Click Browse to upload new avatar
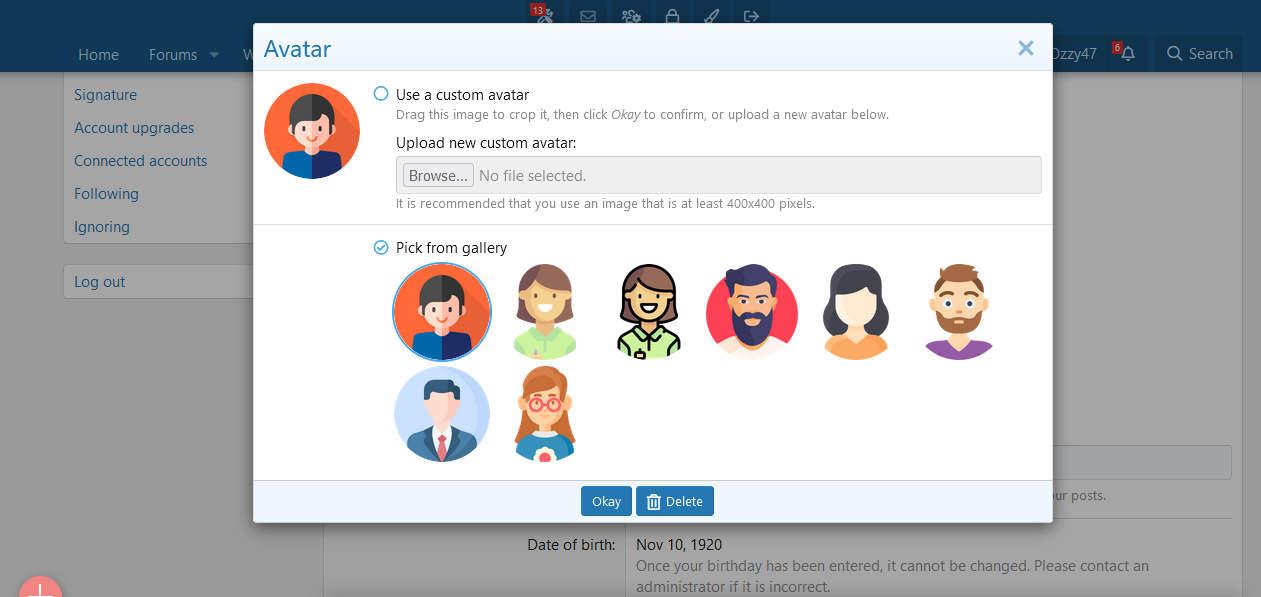Viewport: 1261px width, 597px height. tap(438, 175)
